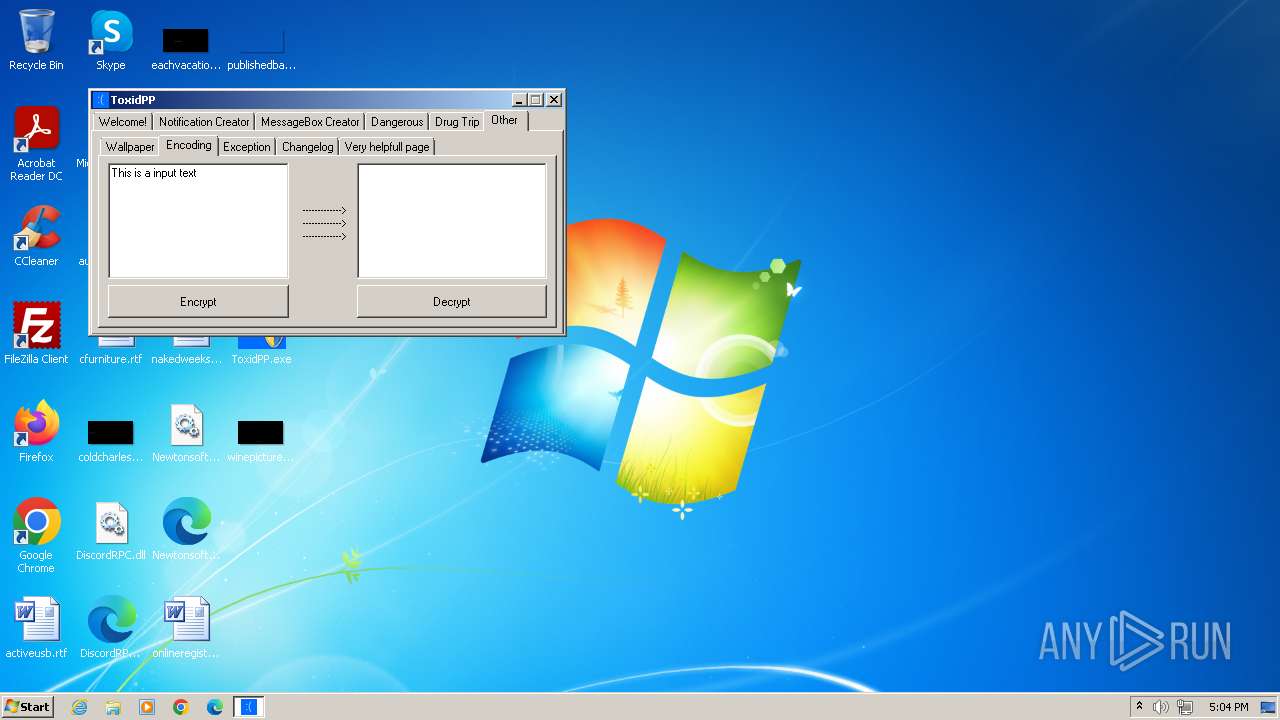The width and height of the screenshot is (1280, 720).
Task: Open the Notification Creator tab
Action: pos(204,122)
